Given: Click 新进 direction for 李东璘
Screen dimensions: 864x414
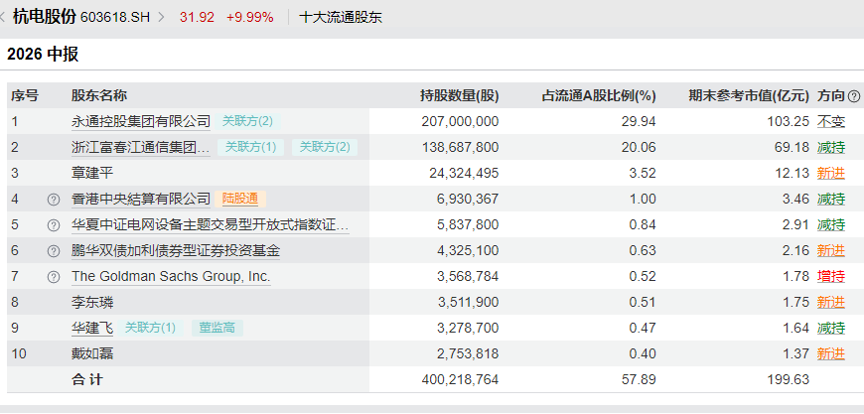Looking at the screenshot, I should coord(831,303).
